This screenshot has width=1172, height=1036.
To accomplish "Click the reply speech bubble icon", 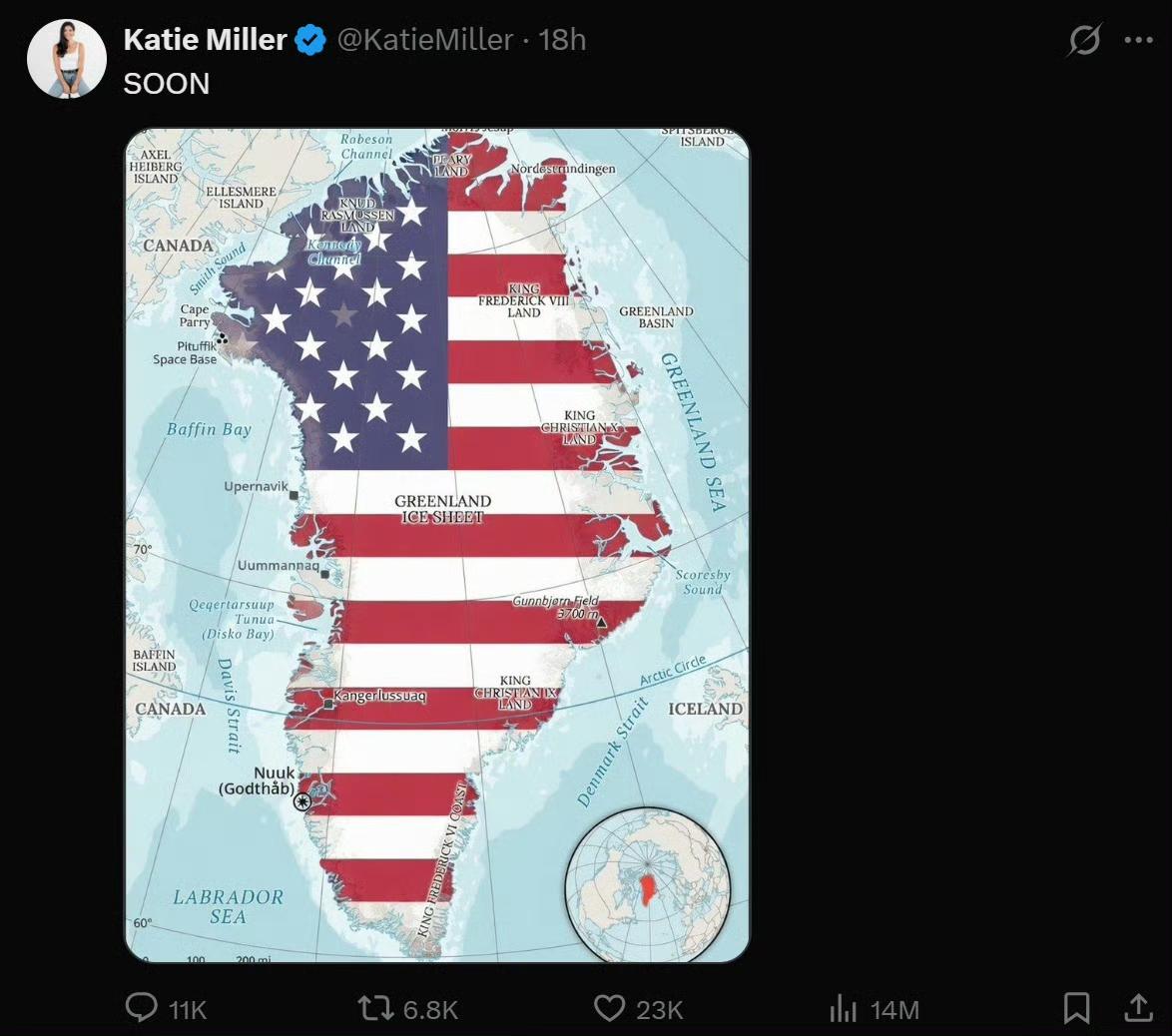I will [x=142, y=1008].
